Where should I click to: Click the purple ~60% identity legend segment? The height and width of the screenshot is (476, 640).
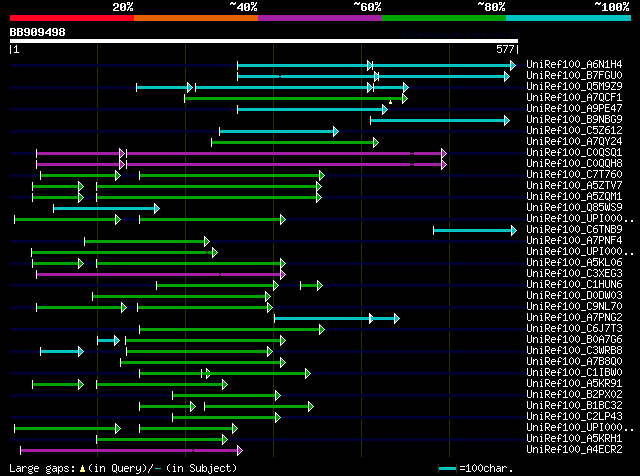320,18
